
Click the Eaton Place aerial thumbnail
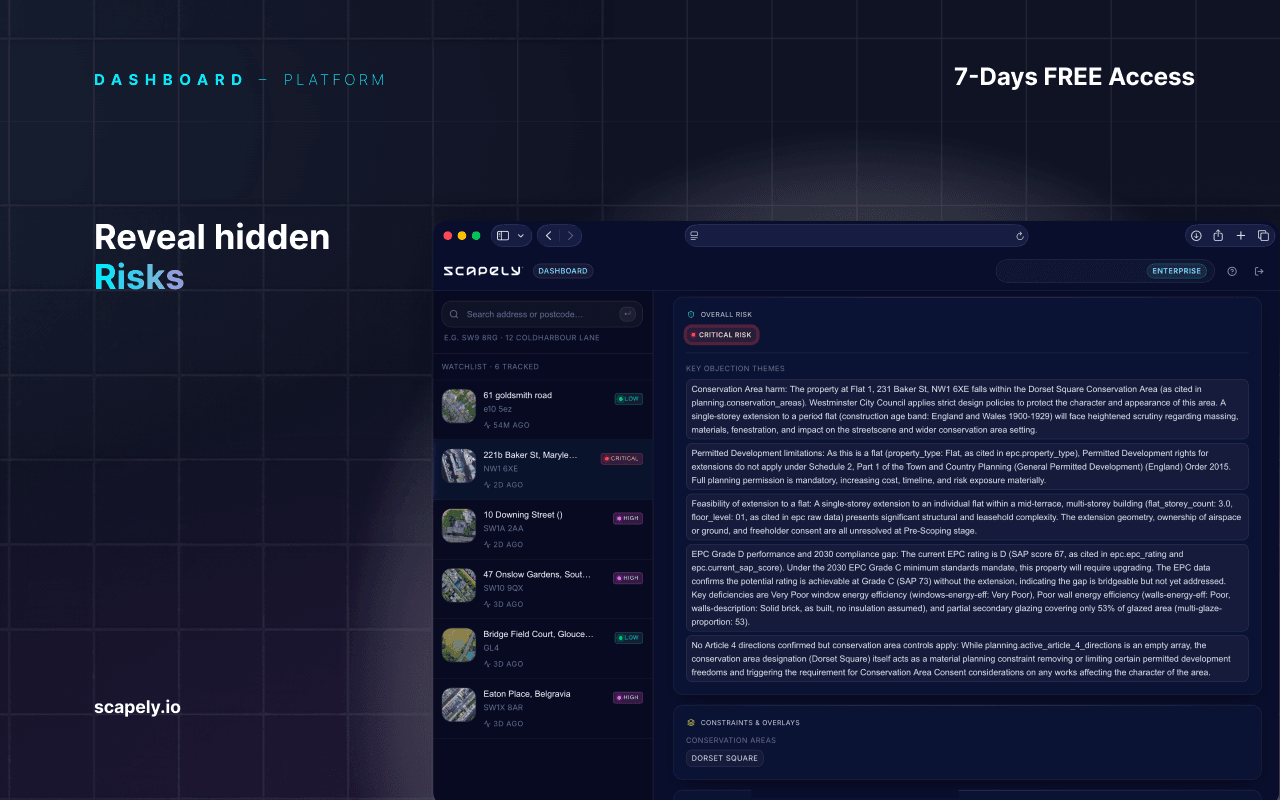click(x=459, y=705)
